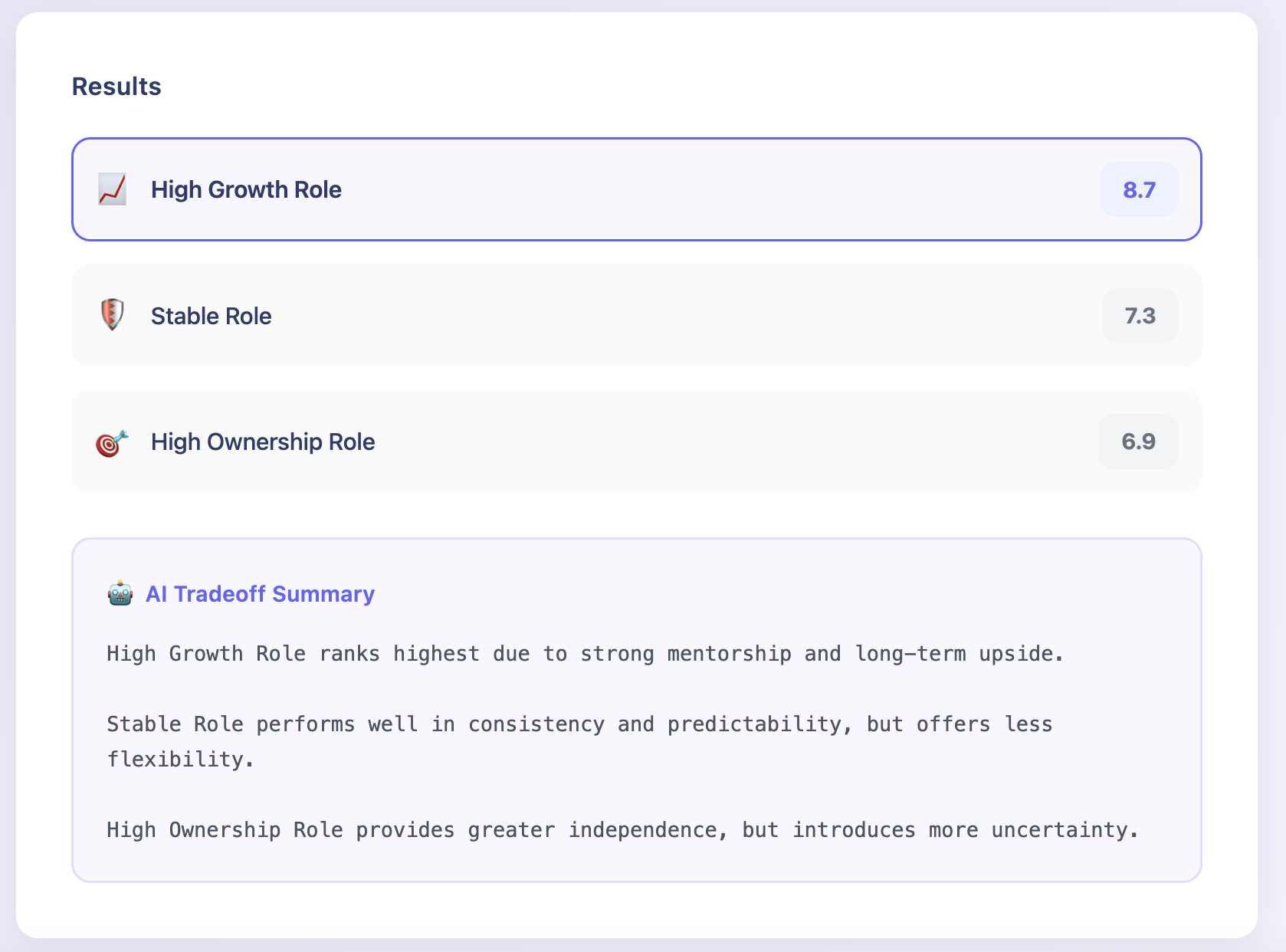Click the chart icon next to High Growth Role
The image size is (1286, 952).
[111, 189]
